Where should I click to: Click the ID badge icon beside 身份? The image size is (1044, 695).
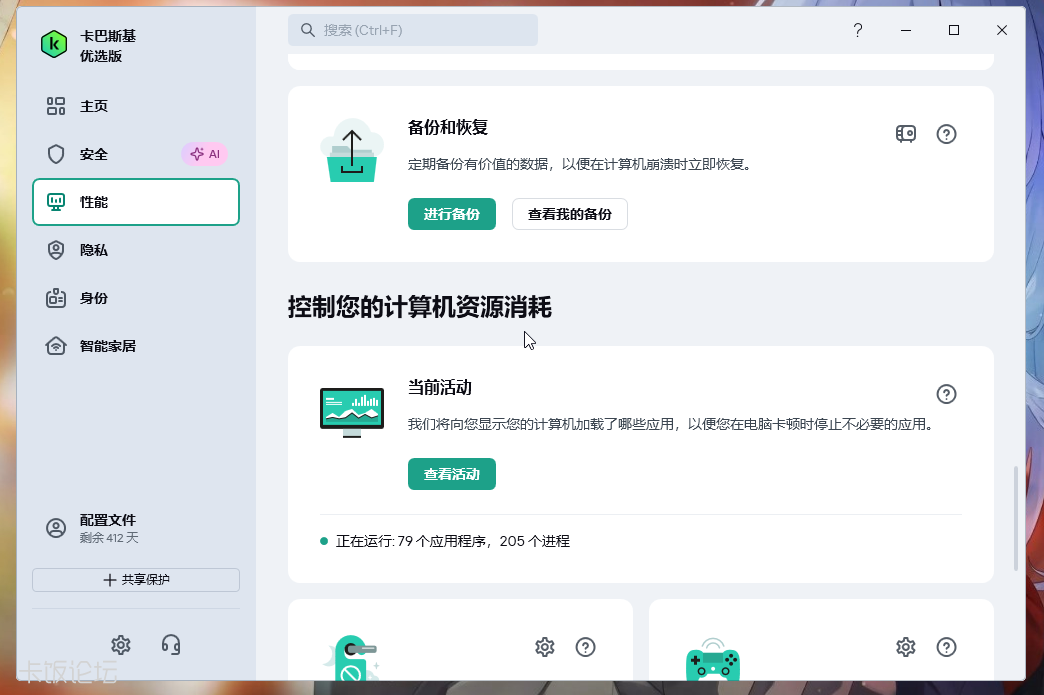click(x=56, y=298)
